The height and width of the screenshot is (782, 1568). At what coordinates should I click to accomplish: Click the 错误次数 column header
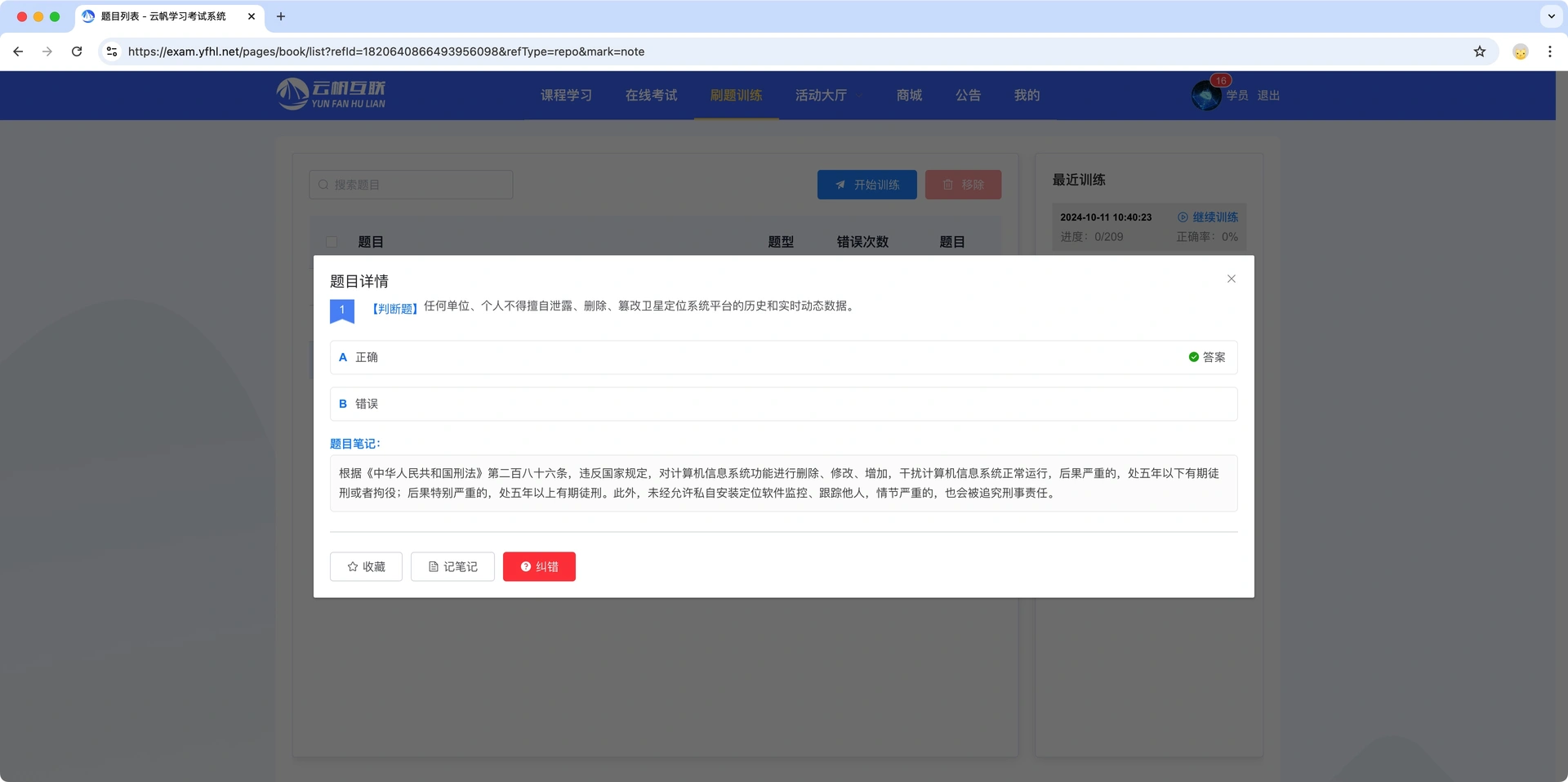(x=862, y=242)
